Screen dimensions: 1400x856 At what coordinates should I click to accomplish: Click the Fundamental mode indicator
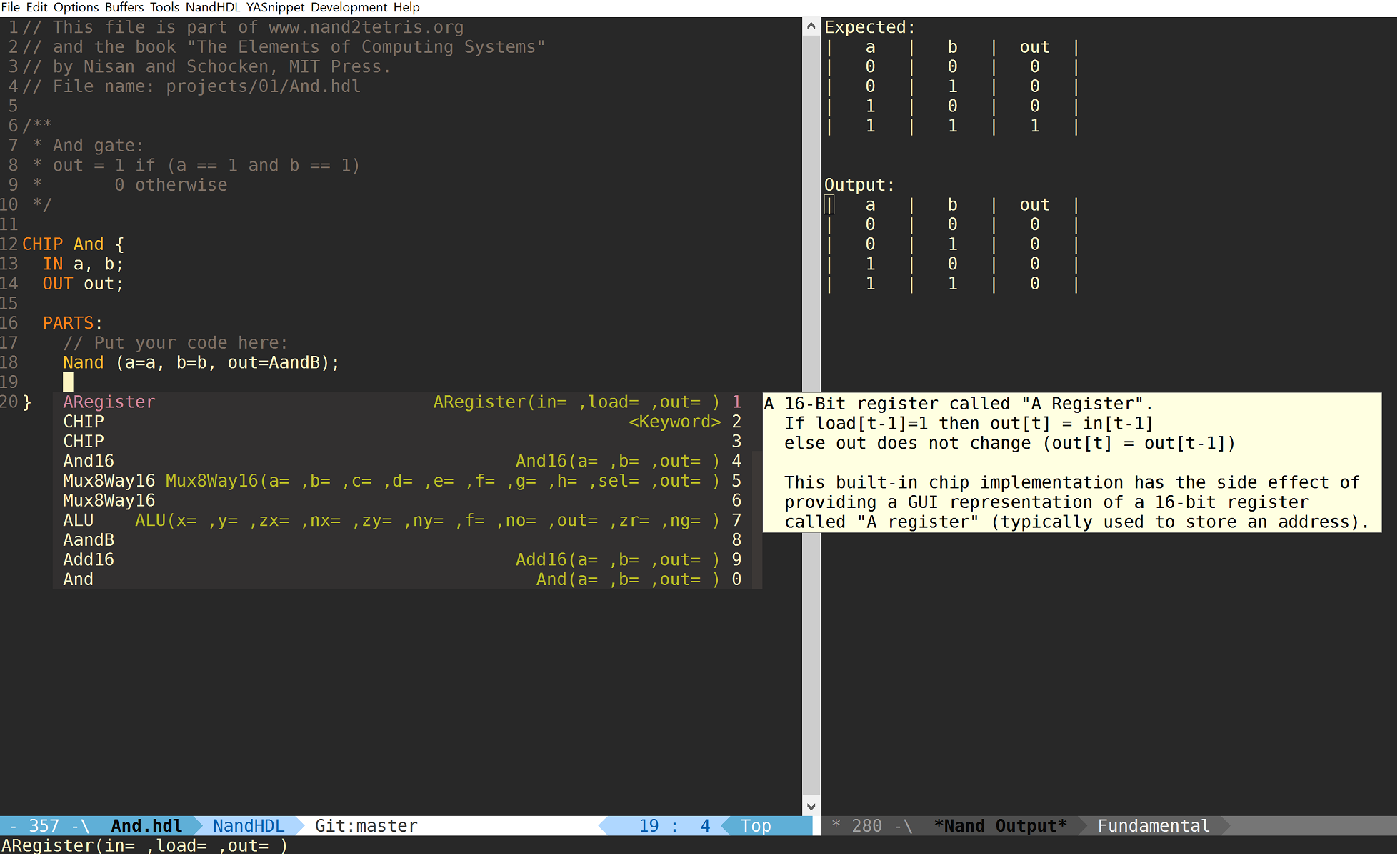1155,827
